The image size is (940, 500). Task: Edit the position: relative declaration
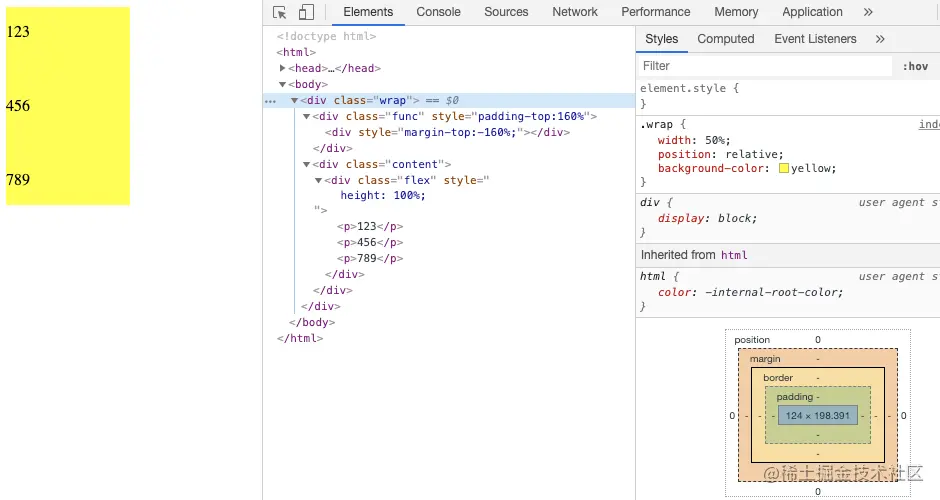pyautogui.click(x=720, y=155)
